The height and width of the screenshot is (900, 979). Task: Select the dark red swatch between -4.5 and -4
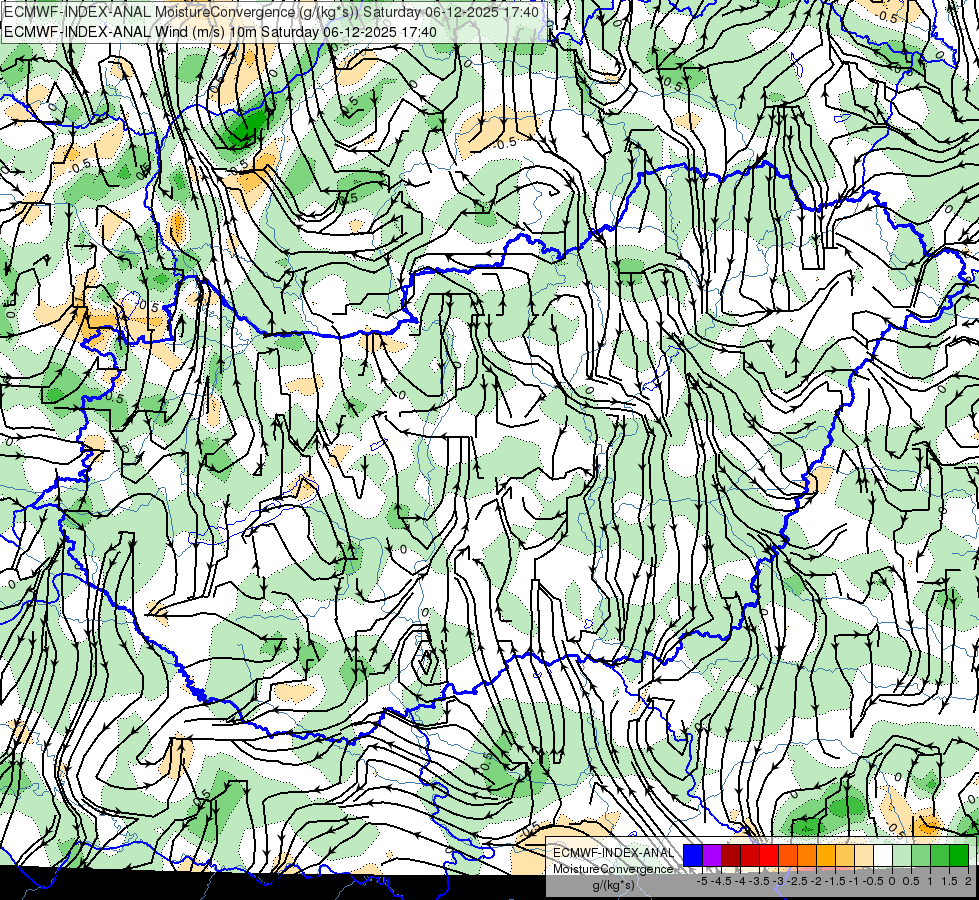click(731, 855)
